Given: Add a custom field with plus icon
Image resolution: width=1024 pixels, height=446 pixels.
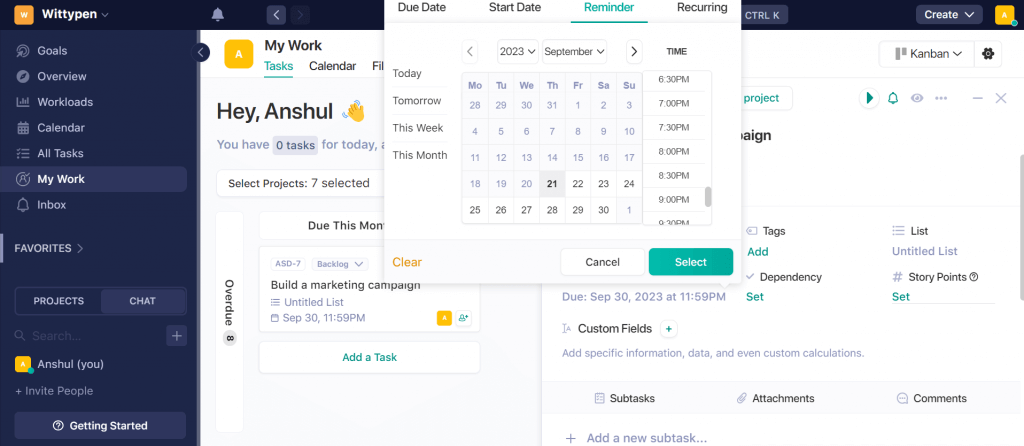Looking at the screenshot, I should [x=669, y=329].
